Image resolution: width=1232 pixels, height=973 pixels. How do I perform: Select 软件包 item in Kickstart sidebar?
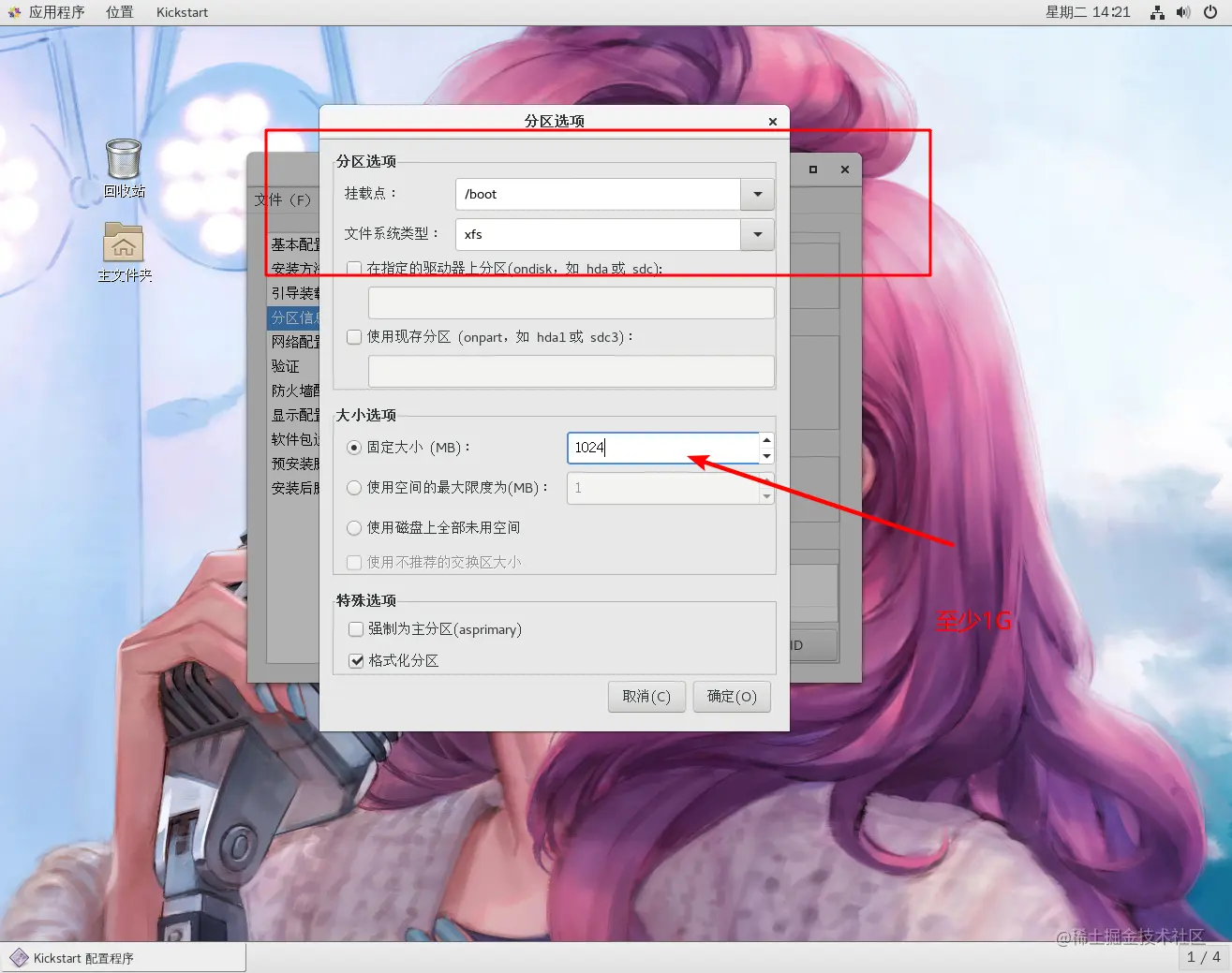click(295, 439)
